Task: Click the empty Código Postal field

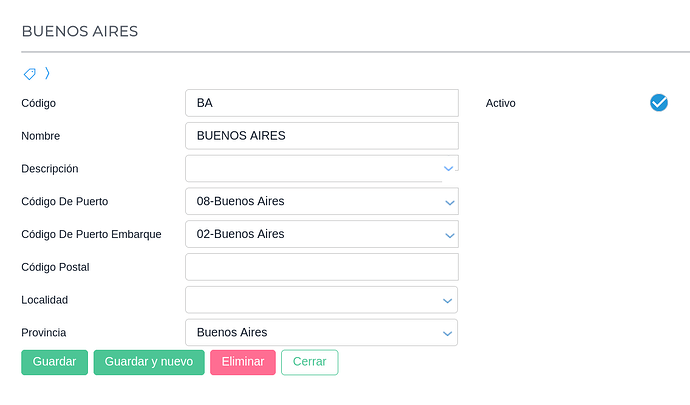Action: point(321,267)
